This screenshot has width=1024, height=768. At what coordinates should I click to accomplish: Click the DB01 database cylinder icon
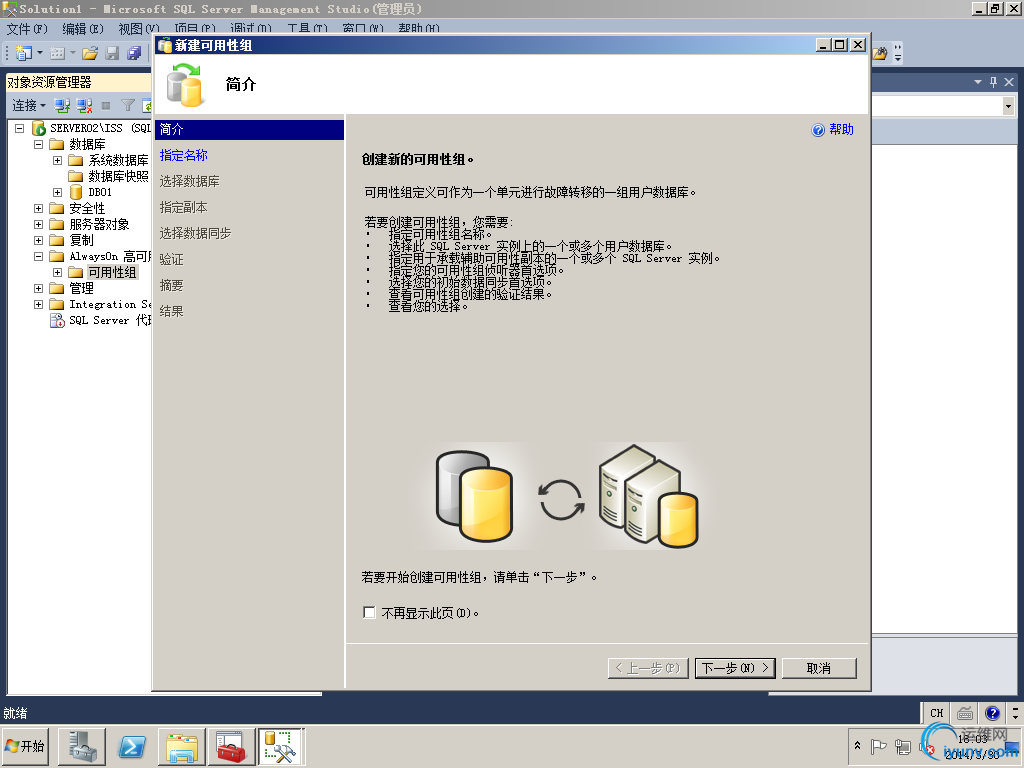coord(76,192)
